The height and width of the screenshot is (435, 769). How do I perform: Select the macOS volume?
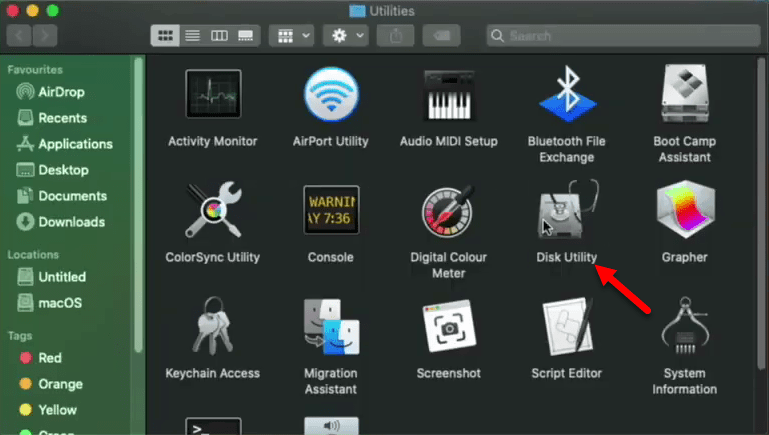pyautogui.click(x=49, y=303)
